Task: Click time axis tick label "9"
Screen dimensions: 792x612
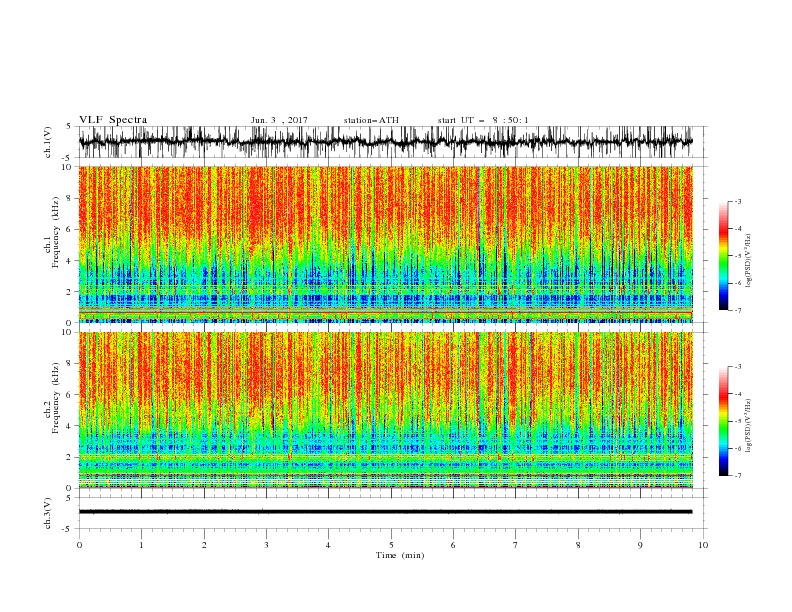Action: pos(640,545)
